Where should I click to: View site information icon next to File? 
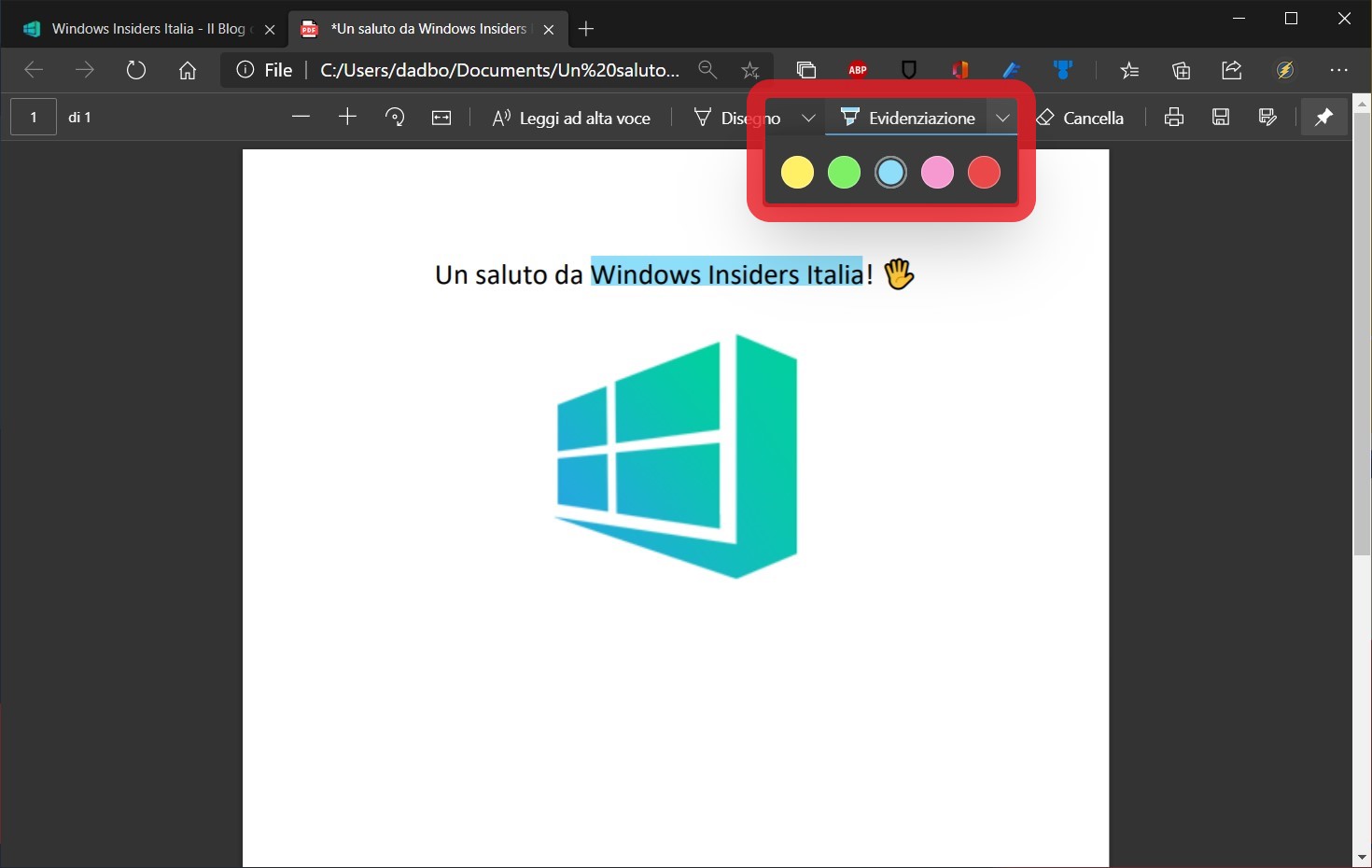(x=245, y=70)
